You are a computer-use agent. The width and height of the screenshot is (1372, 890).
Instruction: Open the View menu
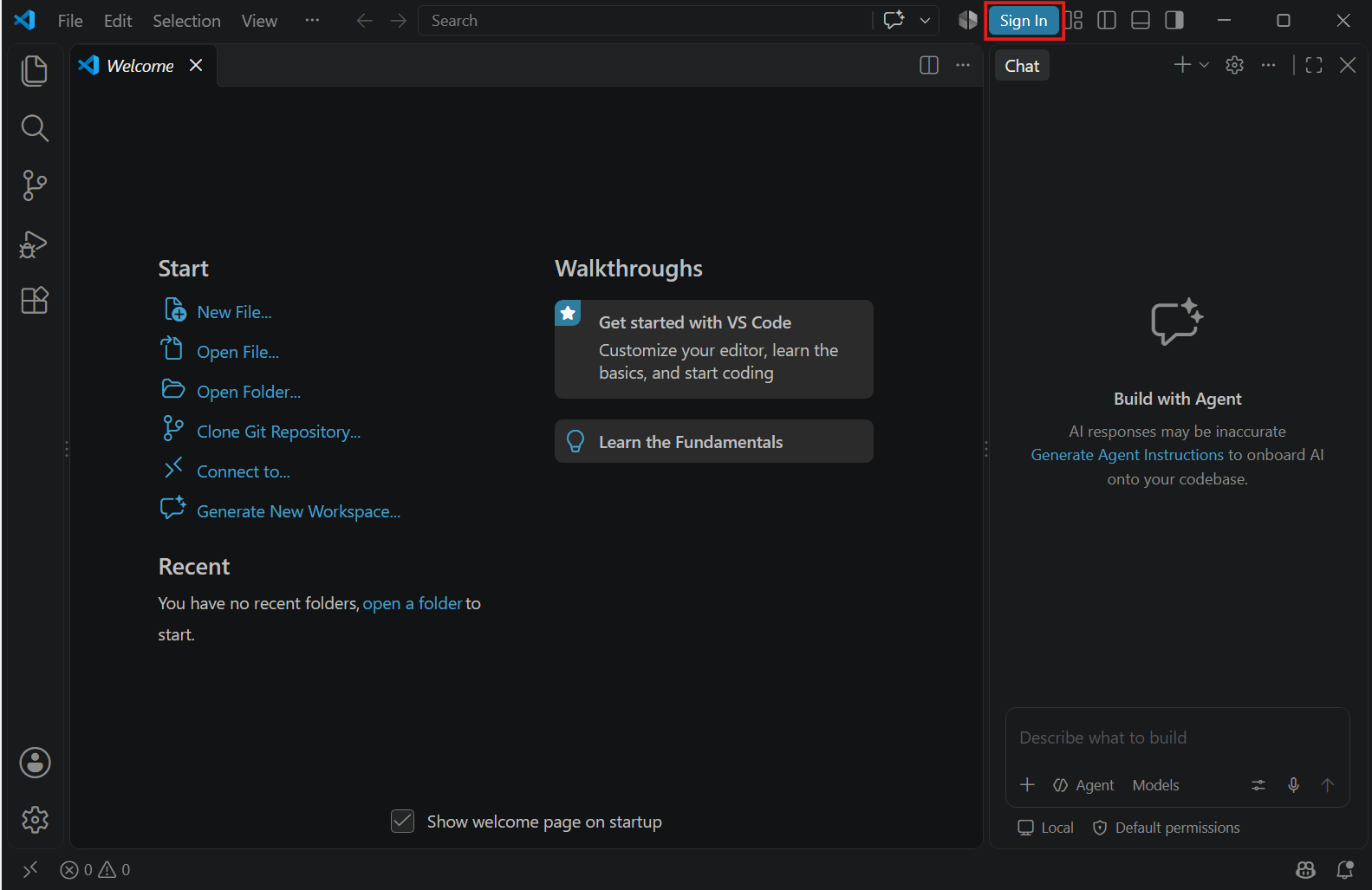pos(259,20)
